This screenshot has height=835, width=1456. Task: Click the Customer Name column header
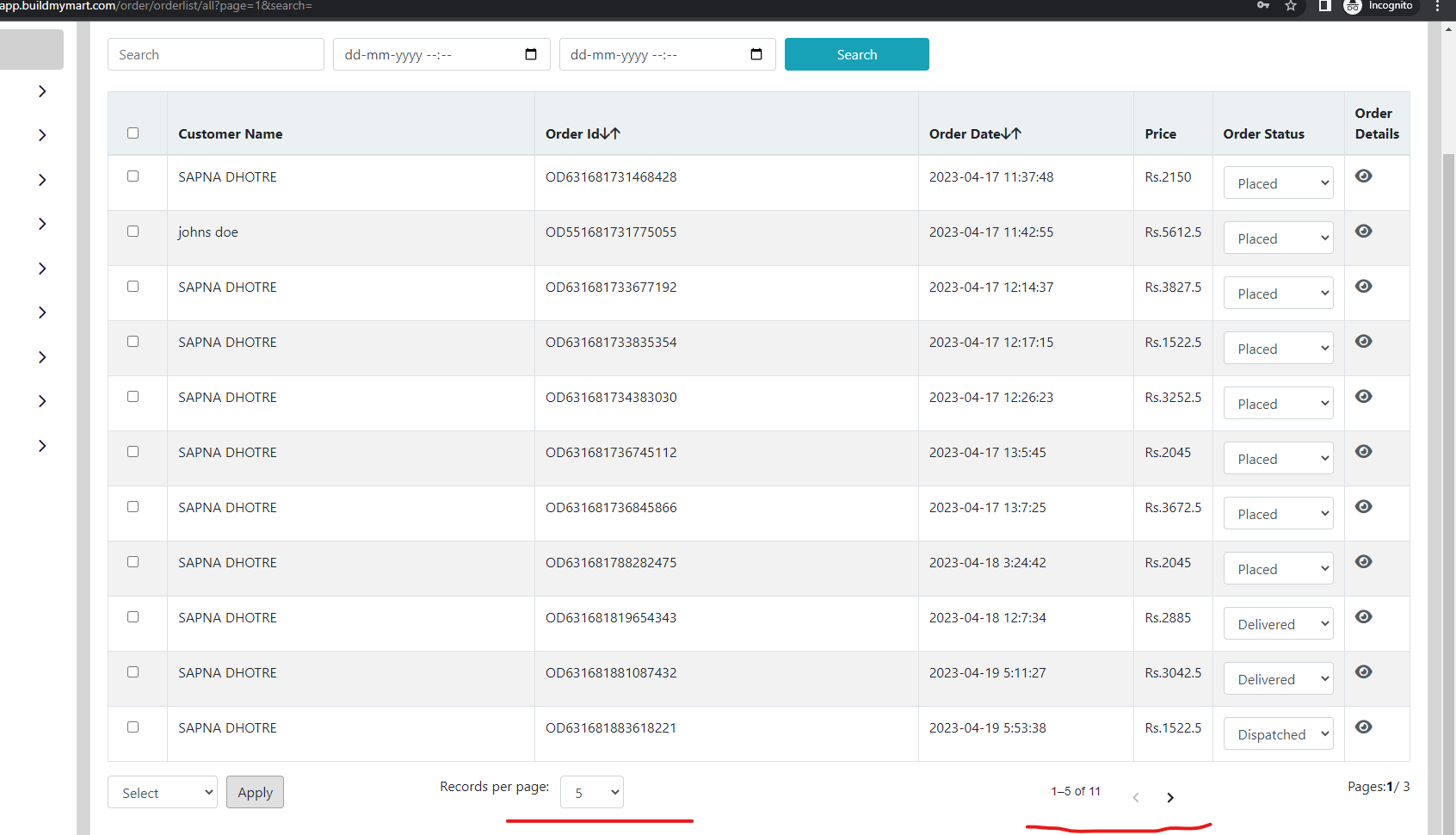[x=231, y=133]
